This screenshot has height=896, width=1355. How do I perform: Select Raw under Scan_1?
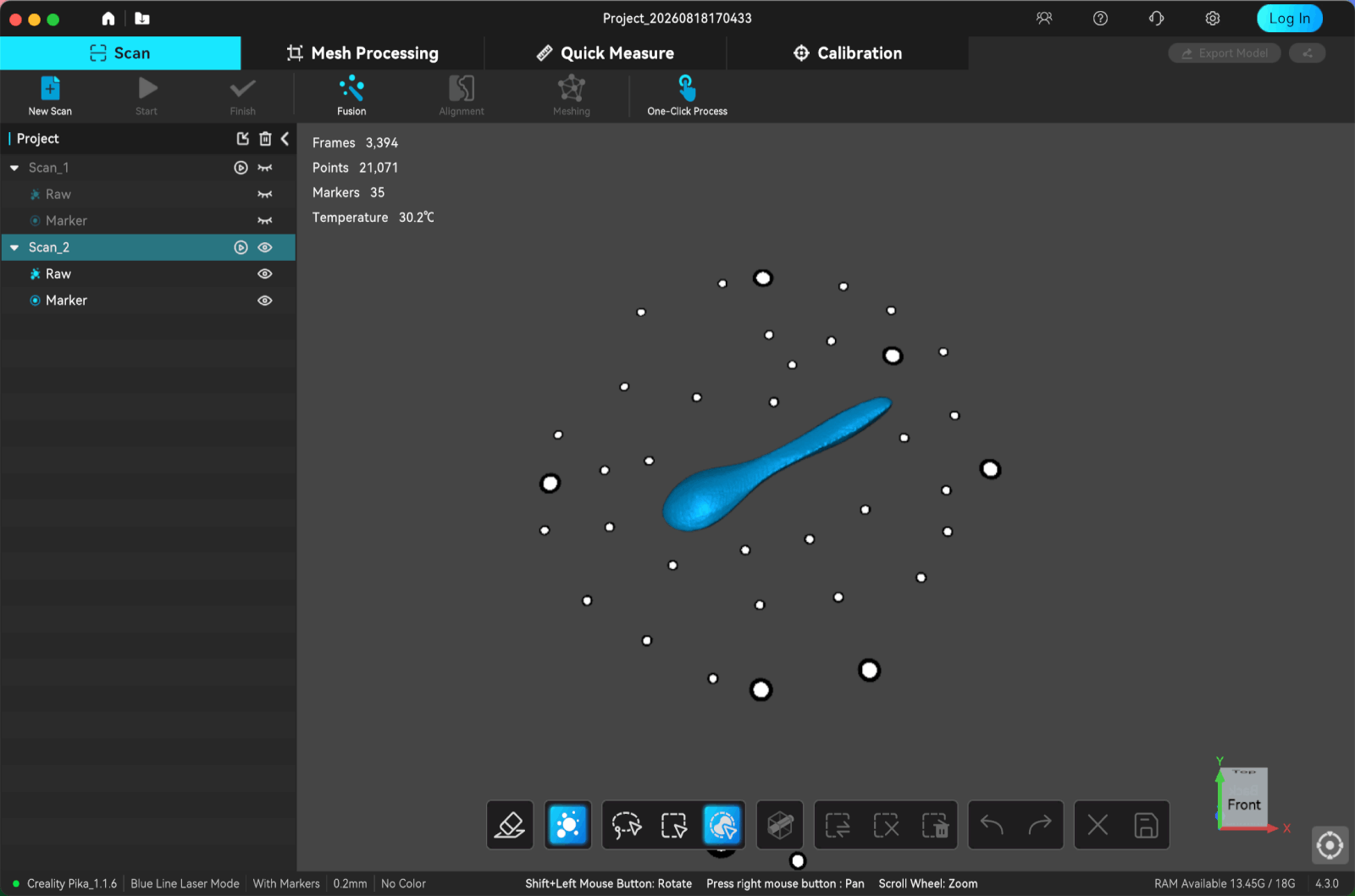coord(148,194)
